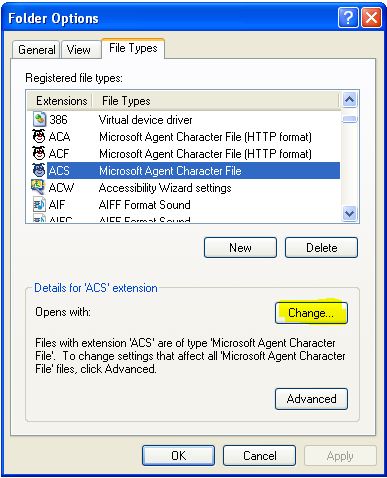Click the highlighted Change... button
This screenshot has height=478, width=387.
[x=311, y=313]
